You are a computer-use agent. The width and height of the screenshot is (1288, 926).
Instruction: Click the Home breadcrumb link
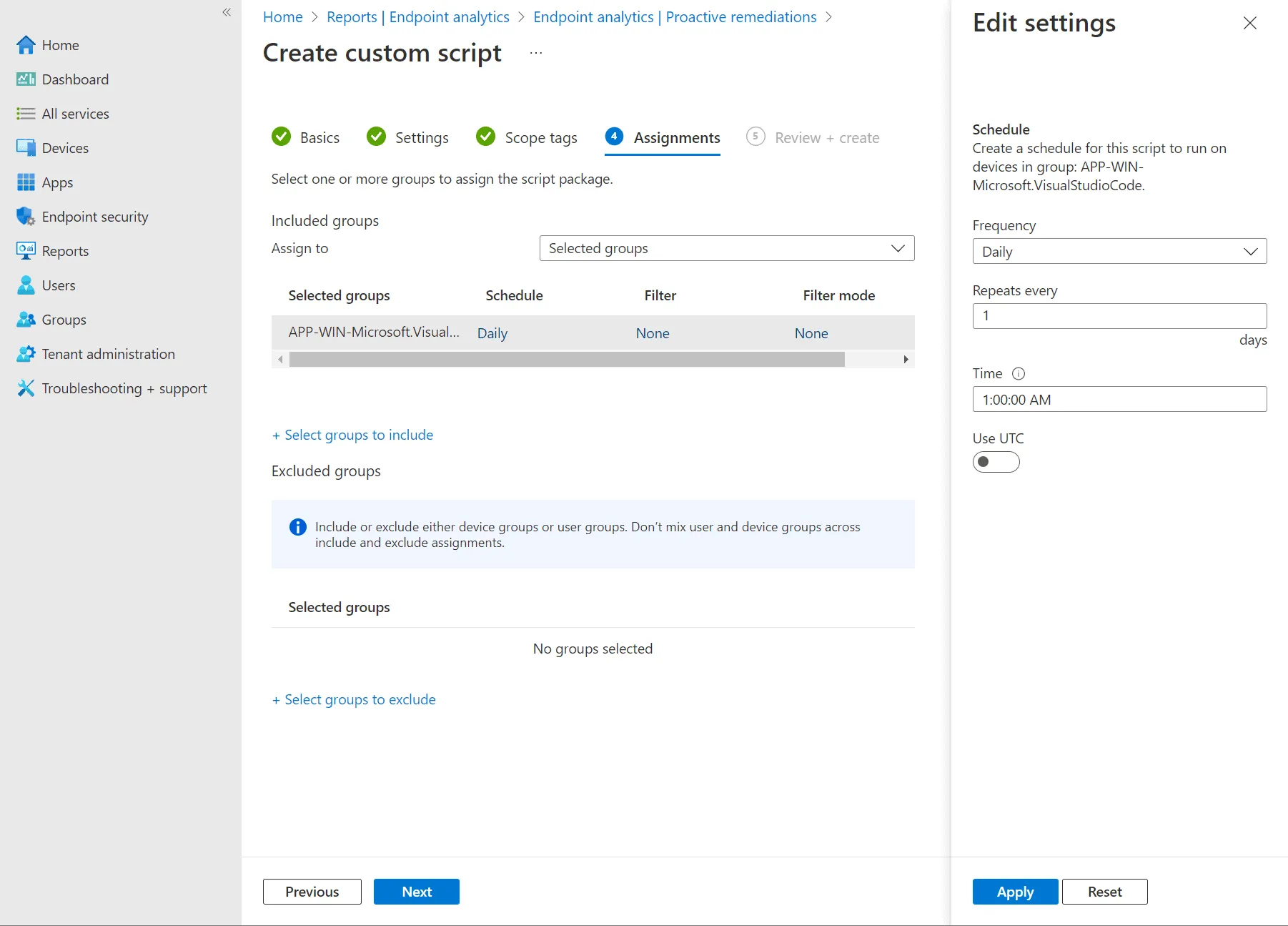click(283, 17)
